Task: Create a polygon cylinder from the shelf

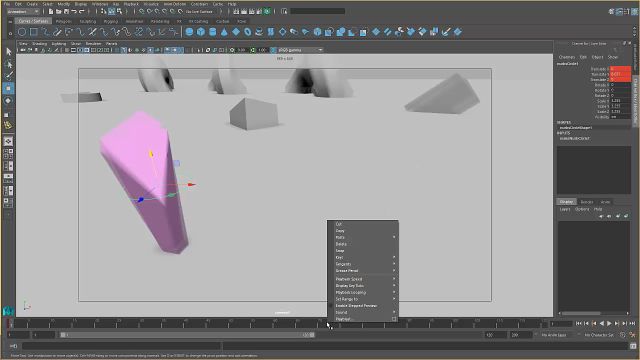Action: [213, 32]
